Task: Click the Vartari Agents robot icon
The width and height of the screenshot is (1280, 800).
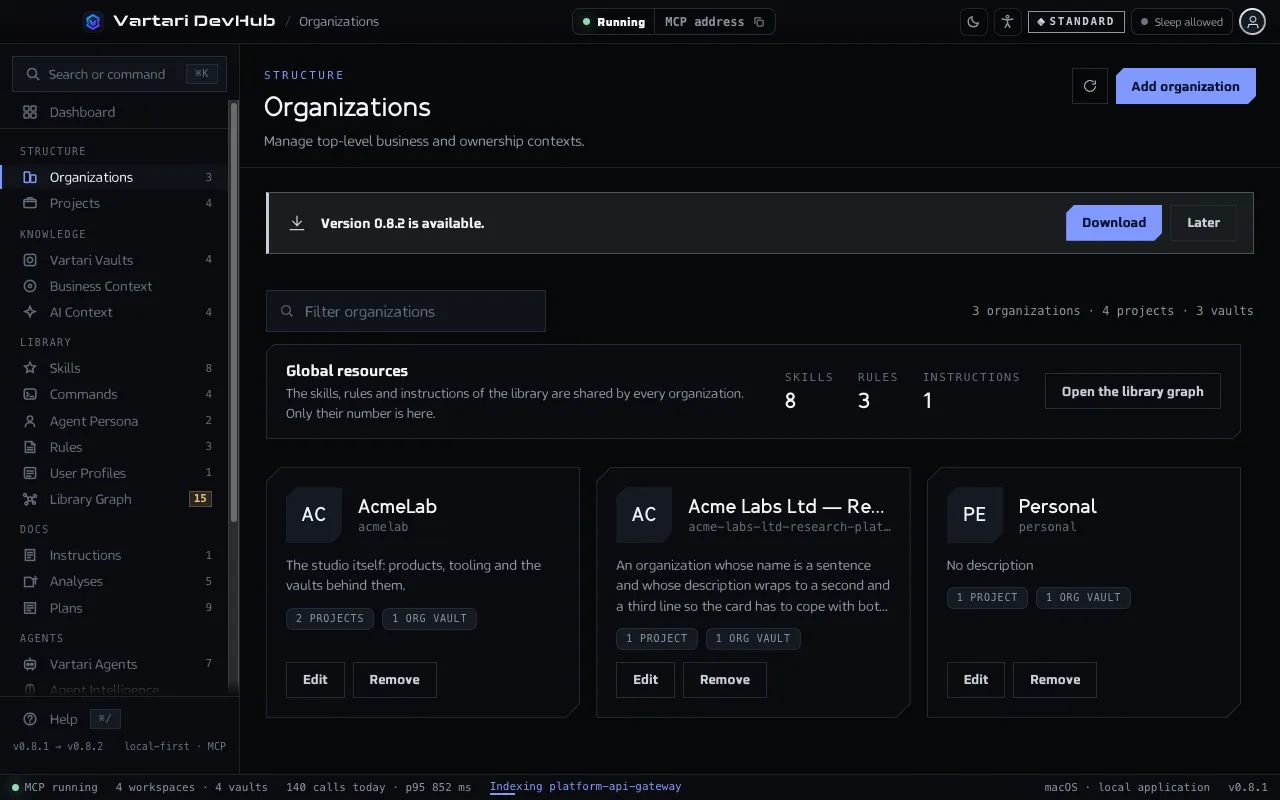Action: 30,664
